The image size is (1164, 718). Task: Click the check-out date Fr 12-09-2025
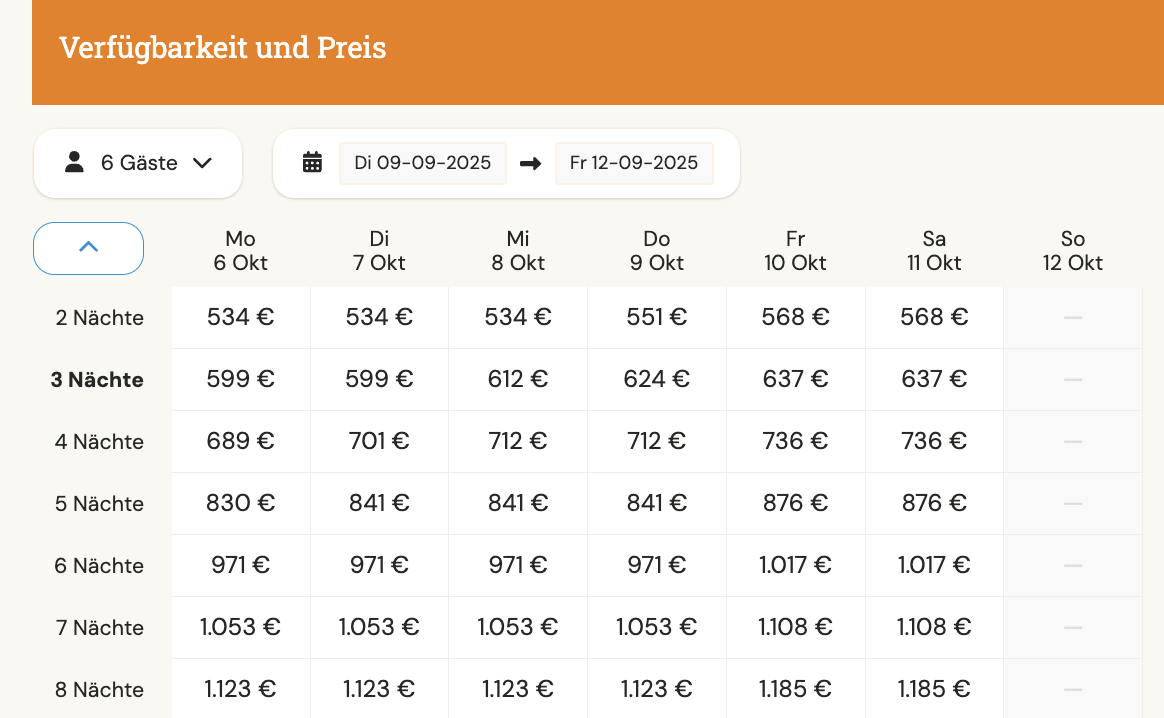click(634, 163)
